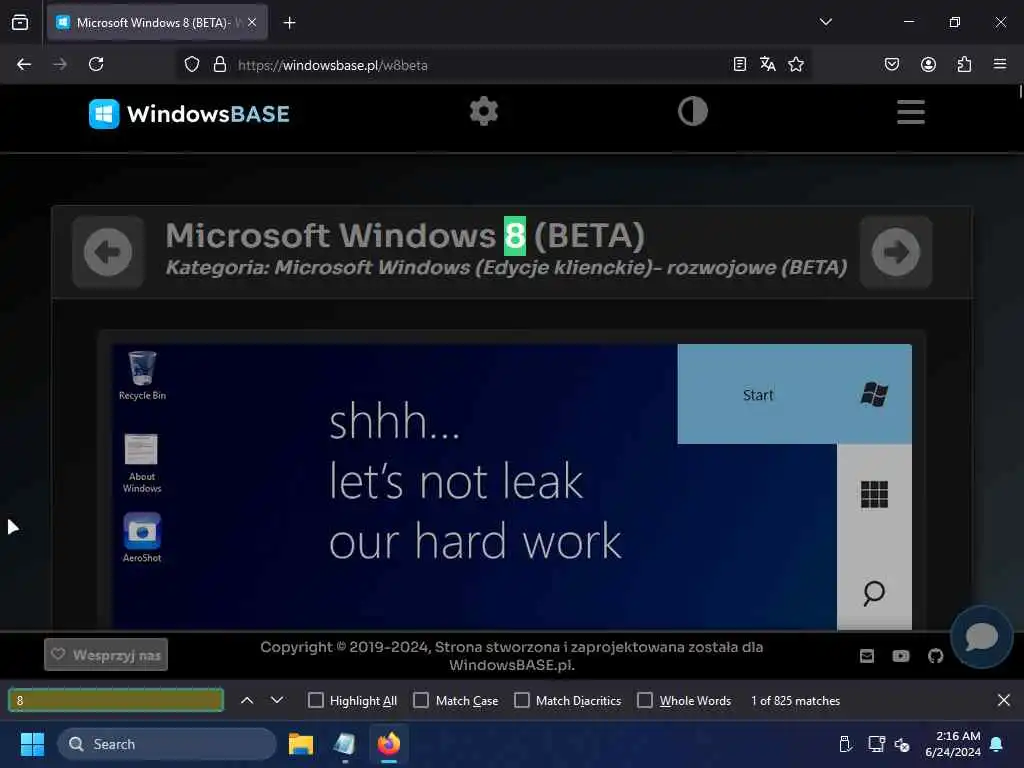Click the taskbar Search box

click(167, 744)
